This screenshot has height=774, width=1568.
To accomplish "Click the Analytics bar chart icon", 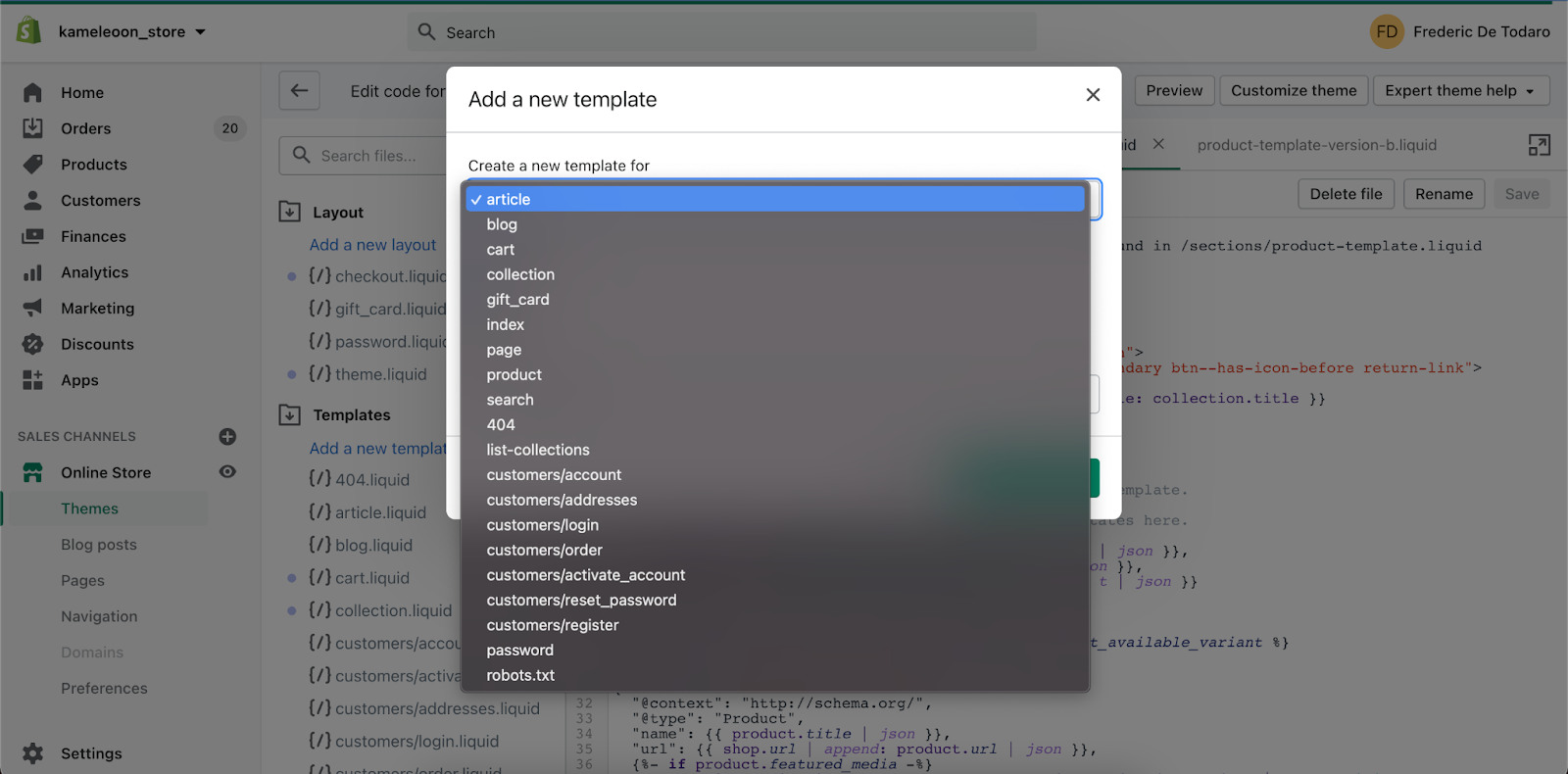I will click(x=32, y=272).
